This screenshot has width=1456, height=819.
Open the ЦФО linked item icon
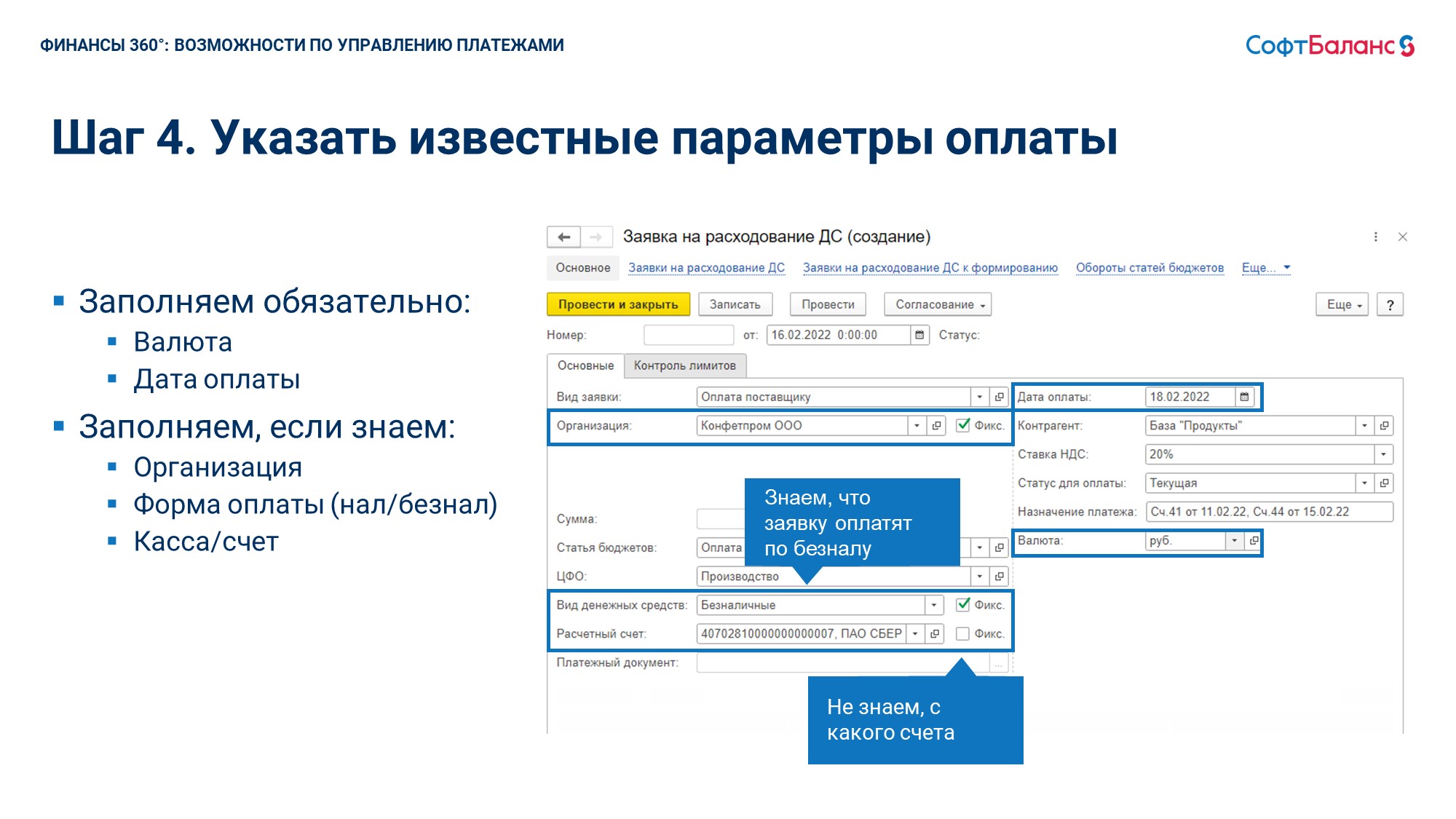point(999,577)
